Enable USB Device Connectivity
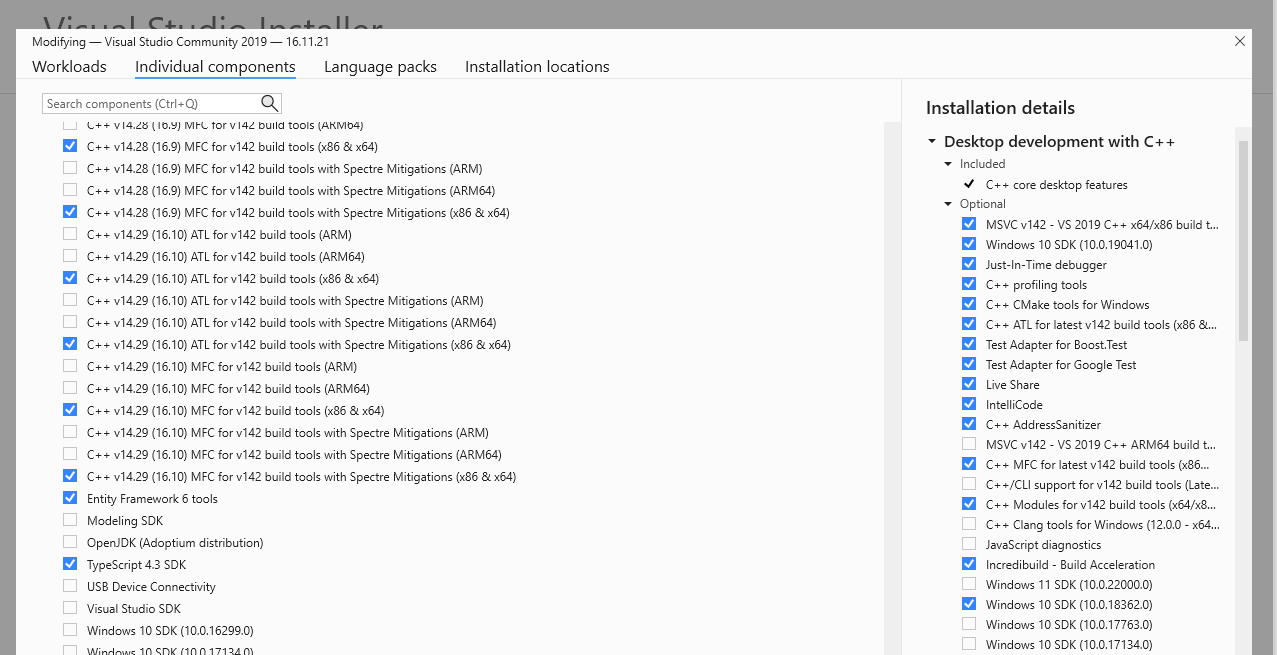 point(70,587)
